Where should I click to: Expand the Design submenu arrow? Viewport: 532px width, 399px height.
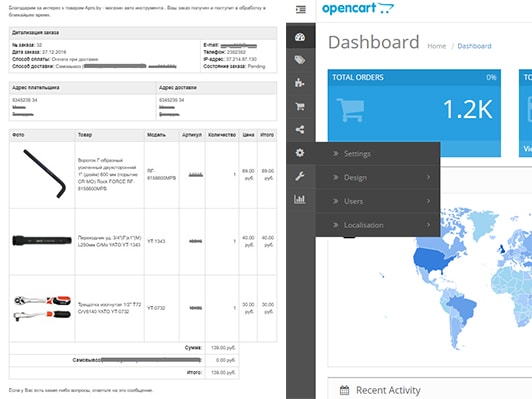(429, 177)
